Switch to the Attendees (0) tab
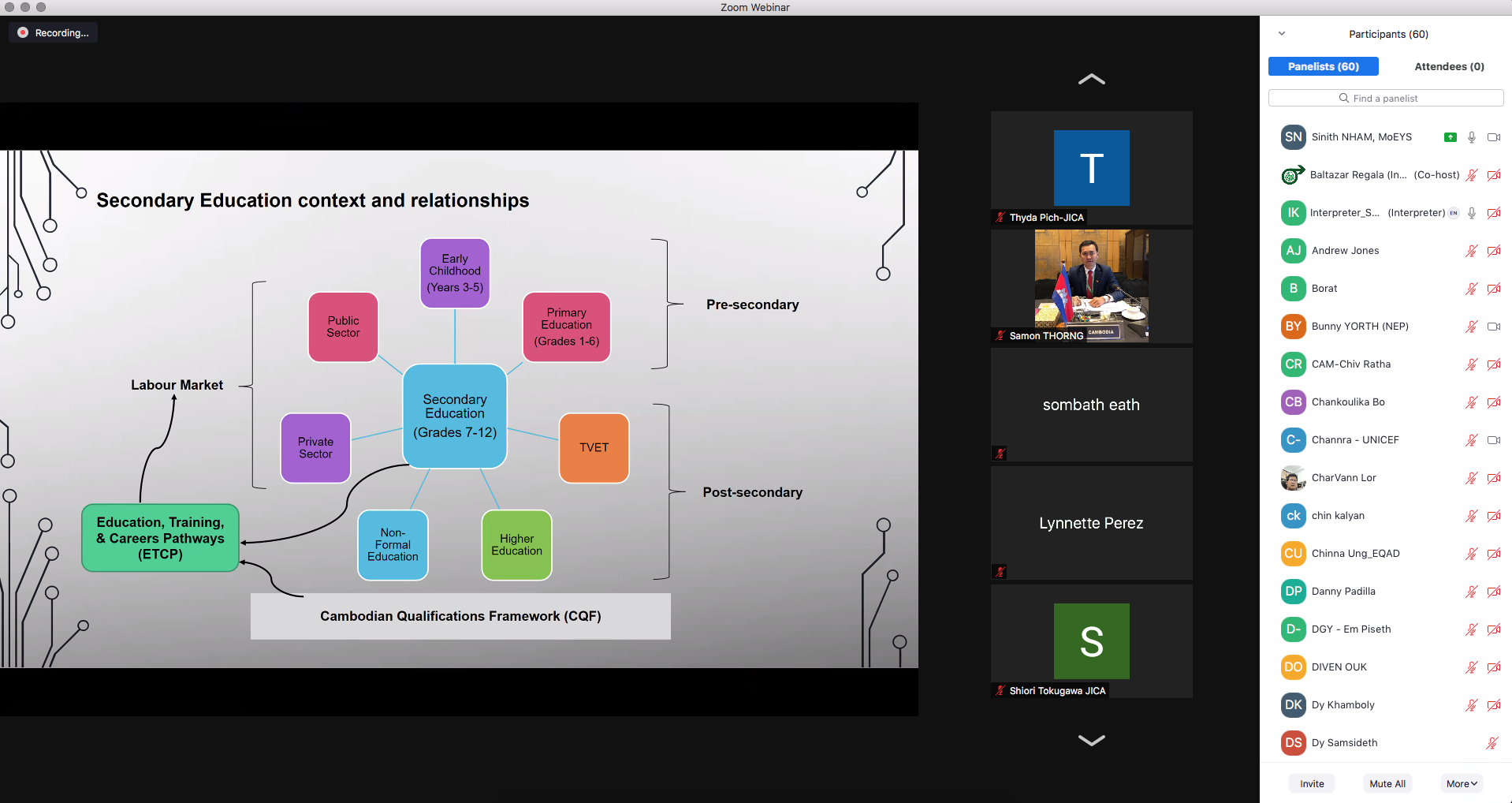The image size is (1512, 803). click(1449, 67)
